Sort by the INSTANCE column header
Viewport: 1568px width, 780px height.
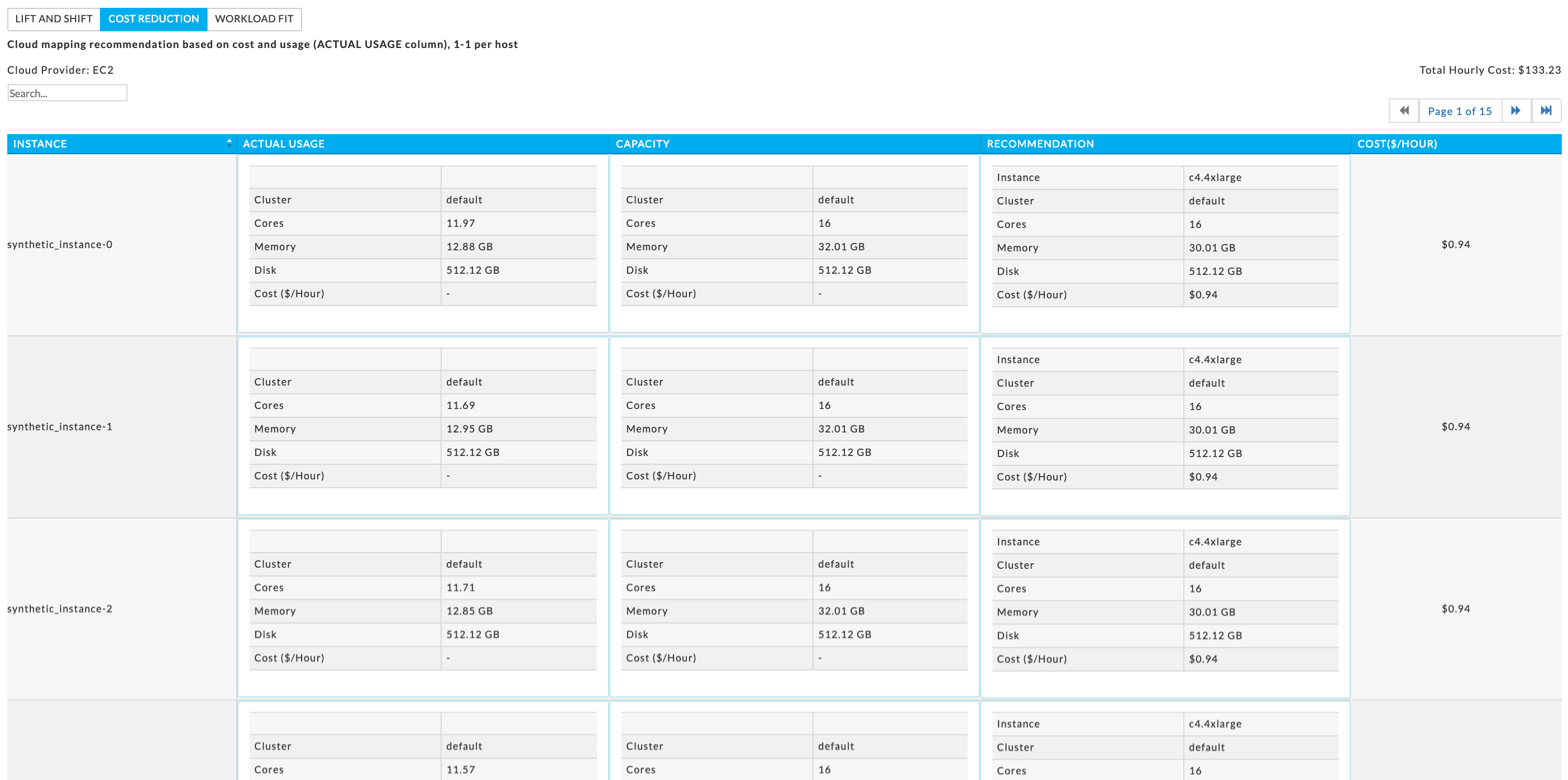coord(40,144)
